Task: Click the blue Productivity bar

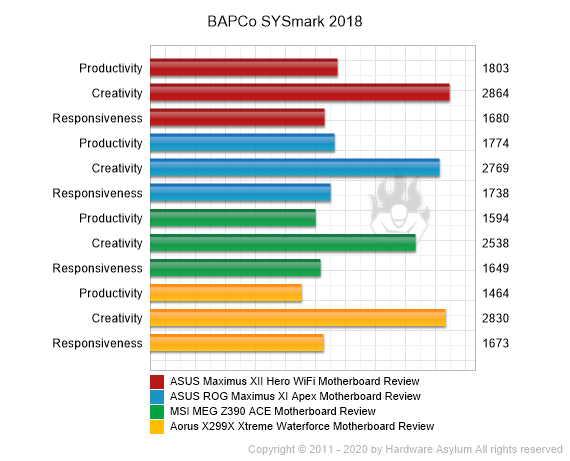Action: click(x=242, y=143)
